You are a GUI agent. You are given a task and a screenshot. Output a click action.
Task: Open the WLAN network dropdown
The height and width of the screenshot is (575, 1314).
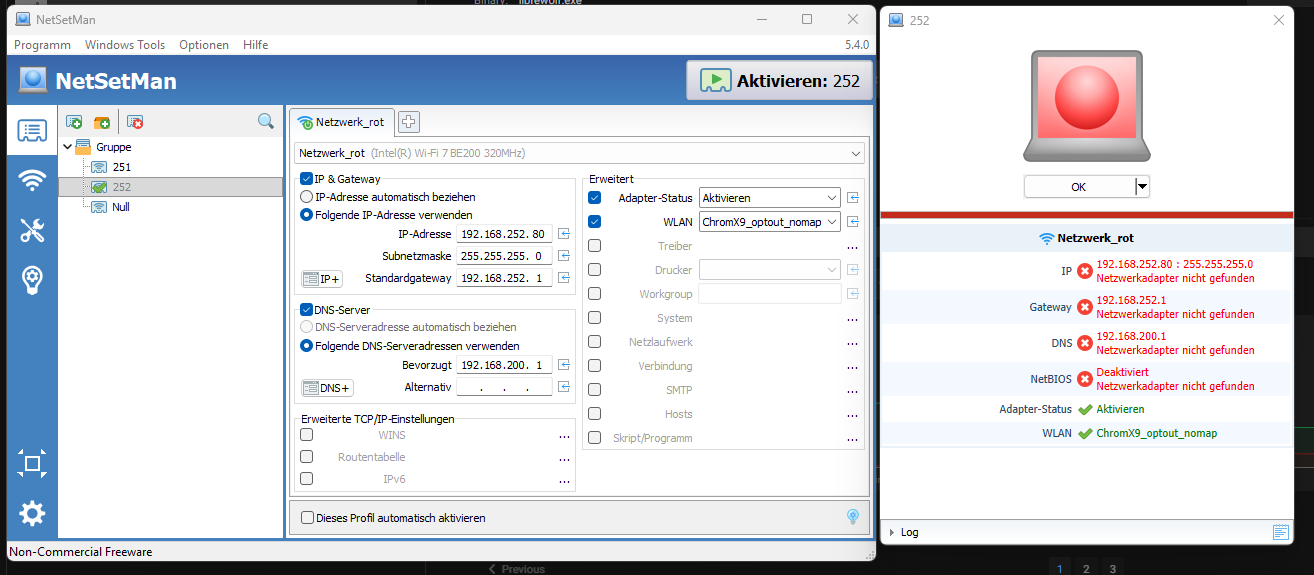pos(769,222)
